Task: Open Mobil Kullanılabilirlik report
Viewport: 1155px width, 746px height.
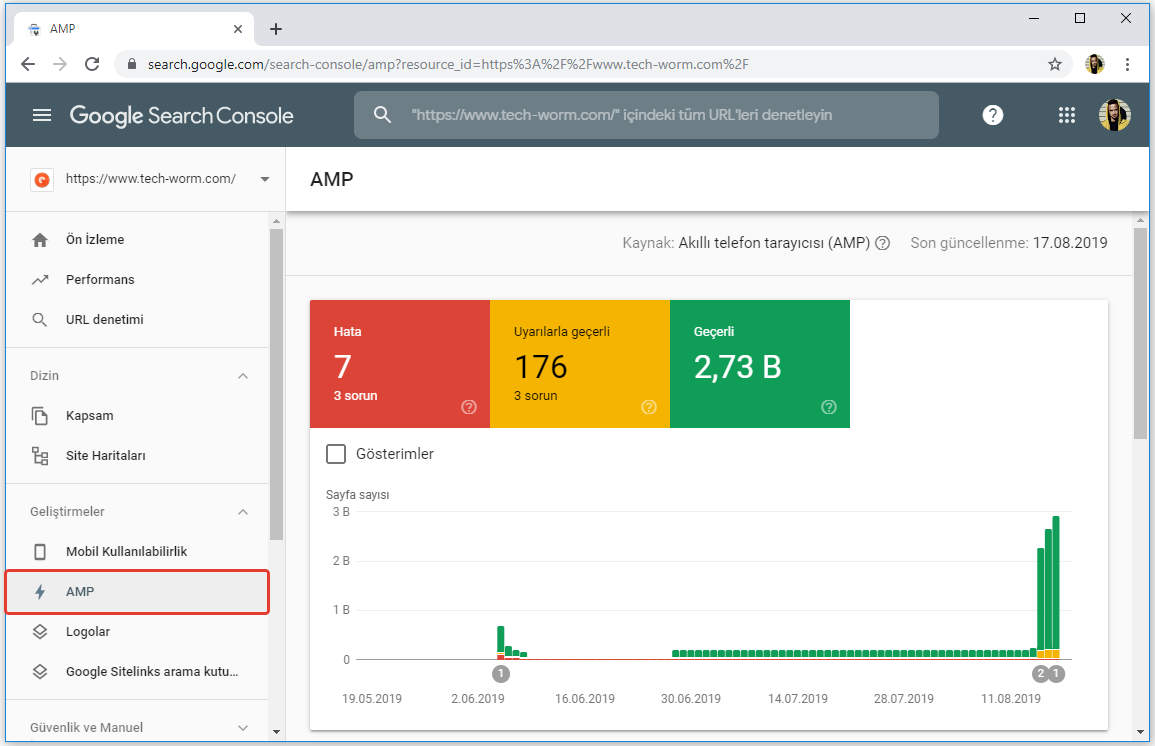Action: (x=126, y=552)
